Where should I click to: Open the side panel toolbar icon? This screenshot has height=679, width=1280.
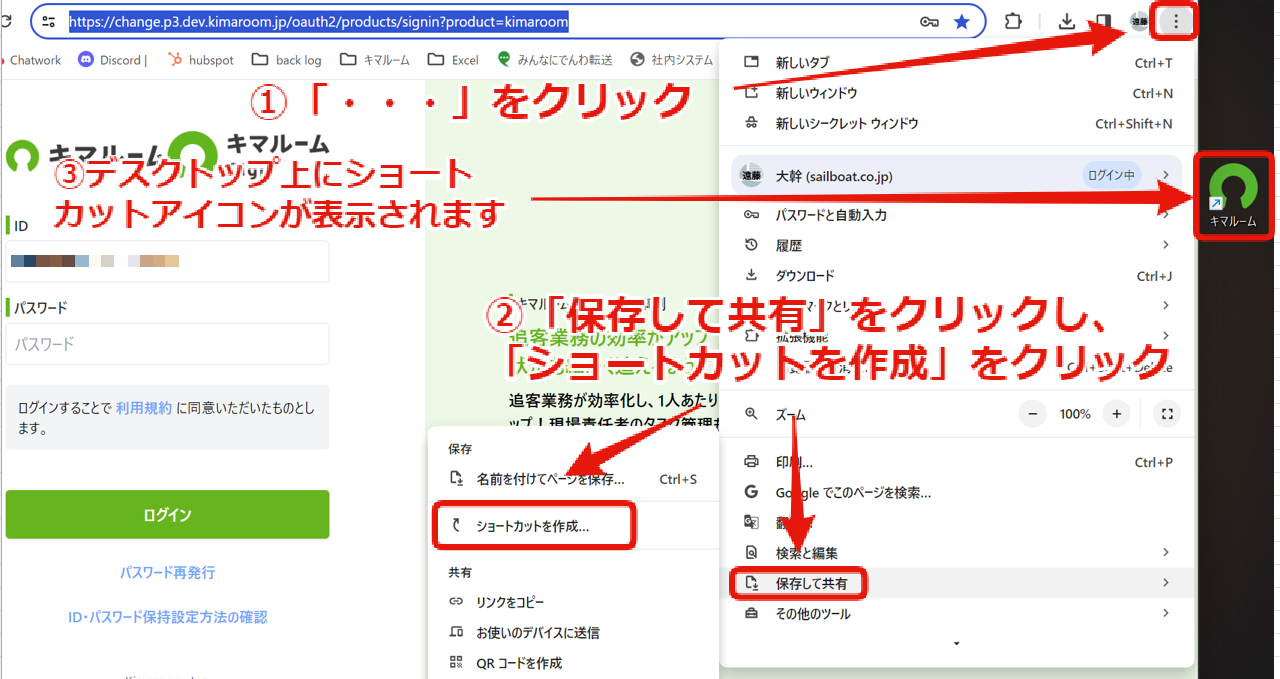tap(1103, 21)
